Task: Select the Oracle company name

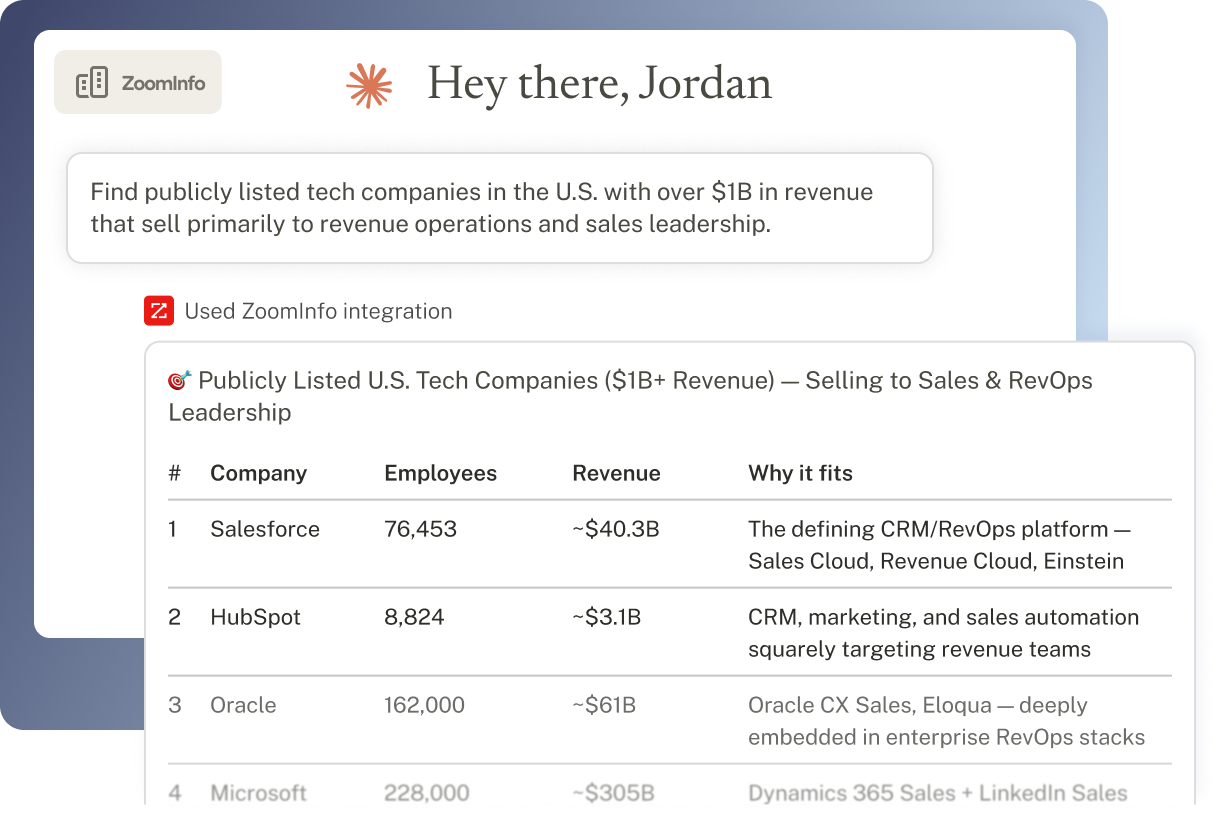Action: 243,705
